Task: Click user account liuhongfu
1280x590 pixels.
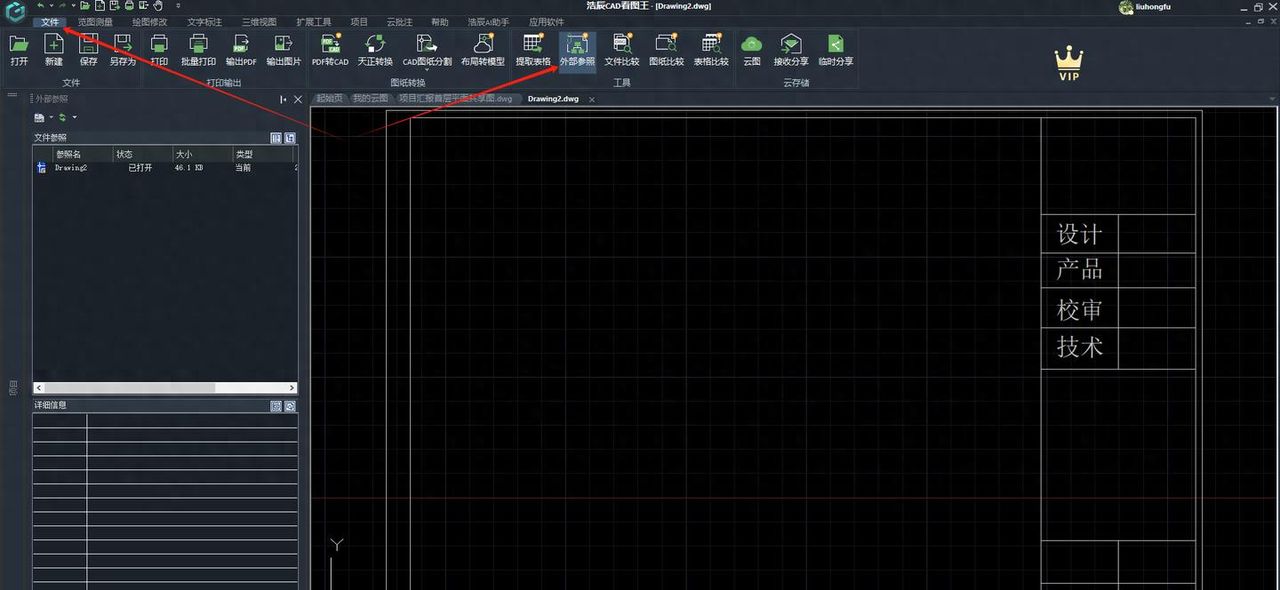Action: point(1146,7)
